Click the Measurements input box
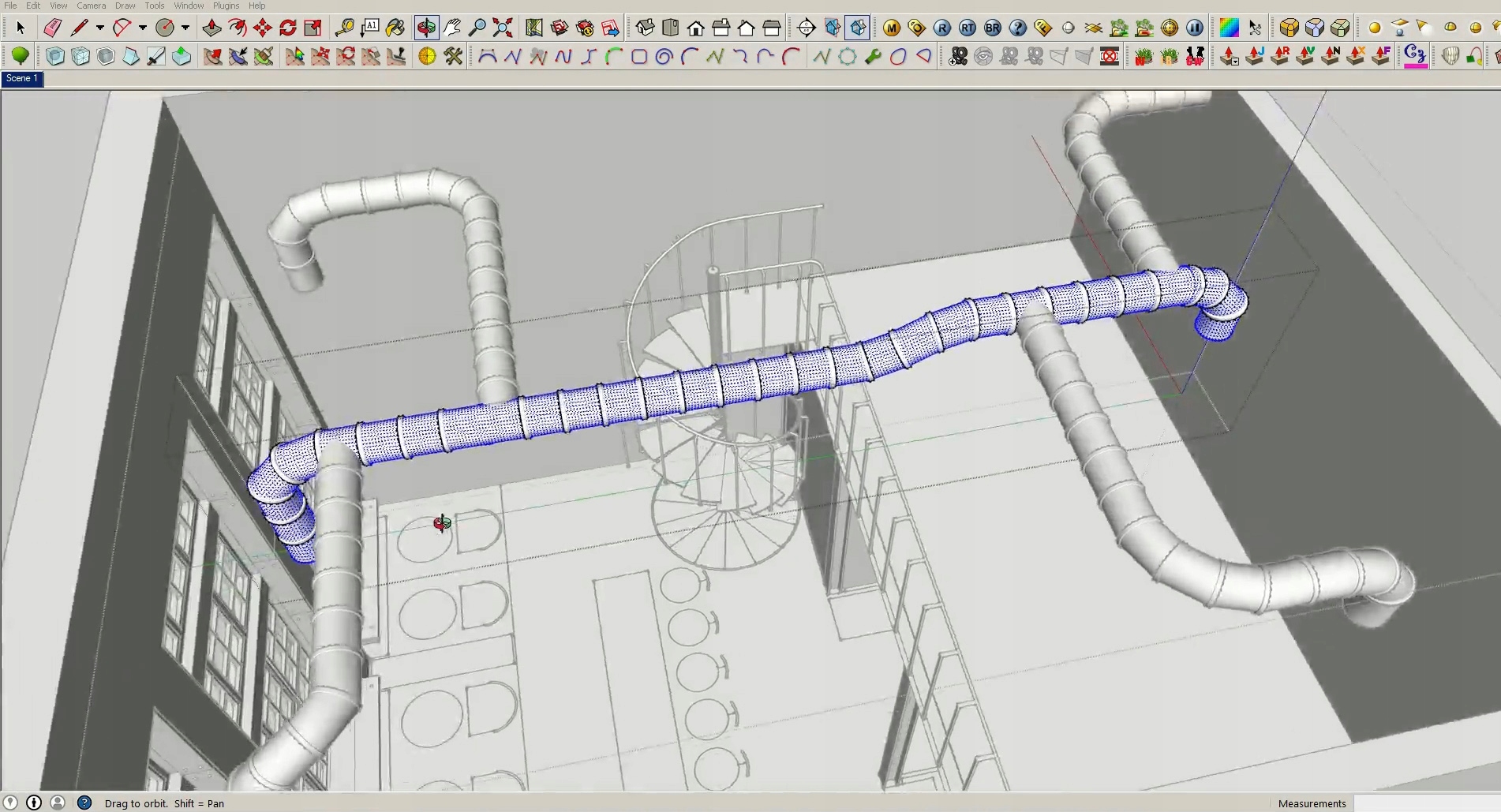Viewport: 1501px width, 812px height. click(x=1425, y=803)
